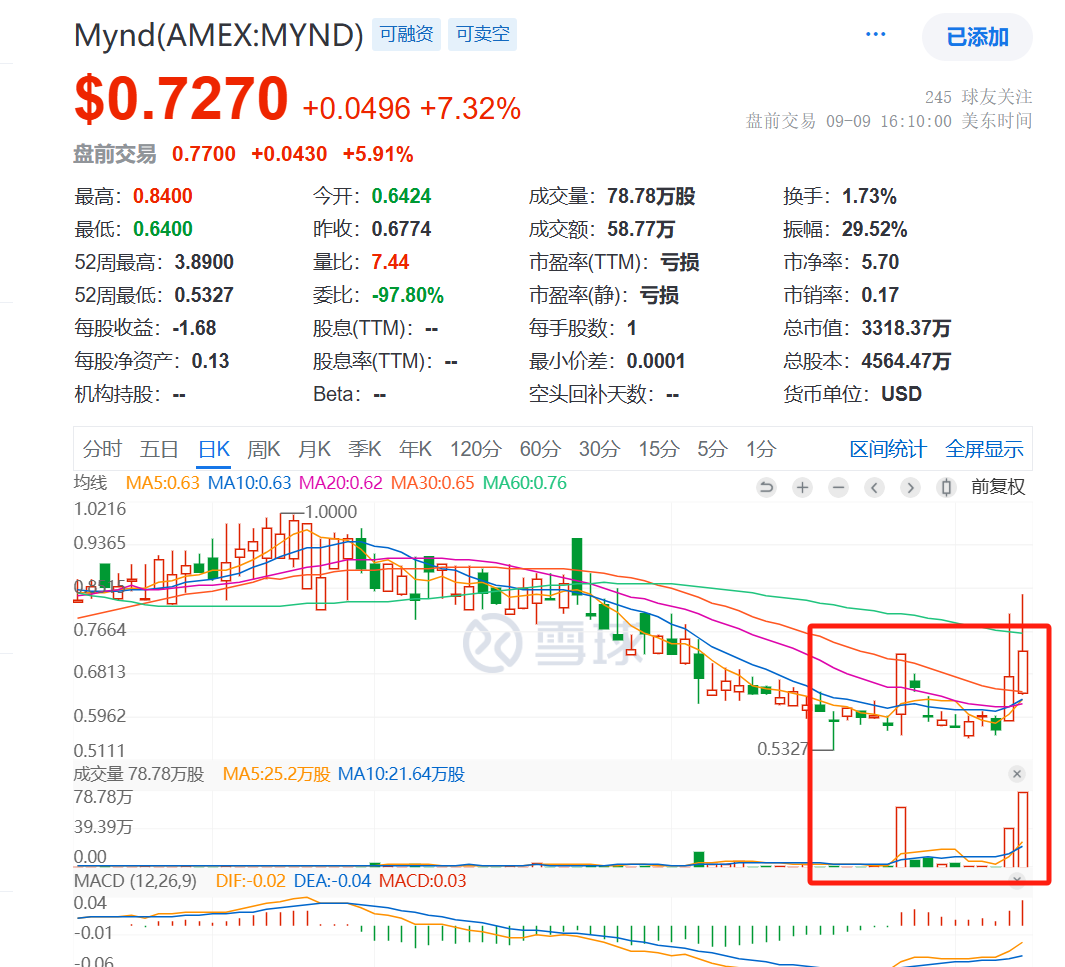This screenshot has width=1065, height=967.
Task: Click the volume MA10:21.64万股 label
Action: [x=401, y=774]
